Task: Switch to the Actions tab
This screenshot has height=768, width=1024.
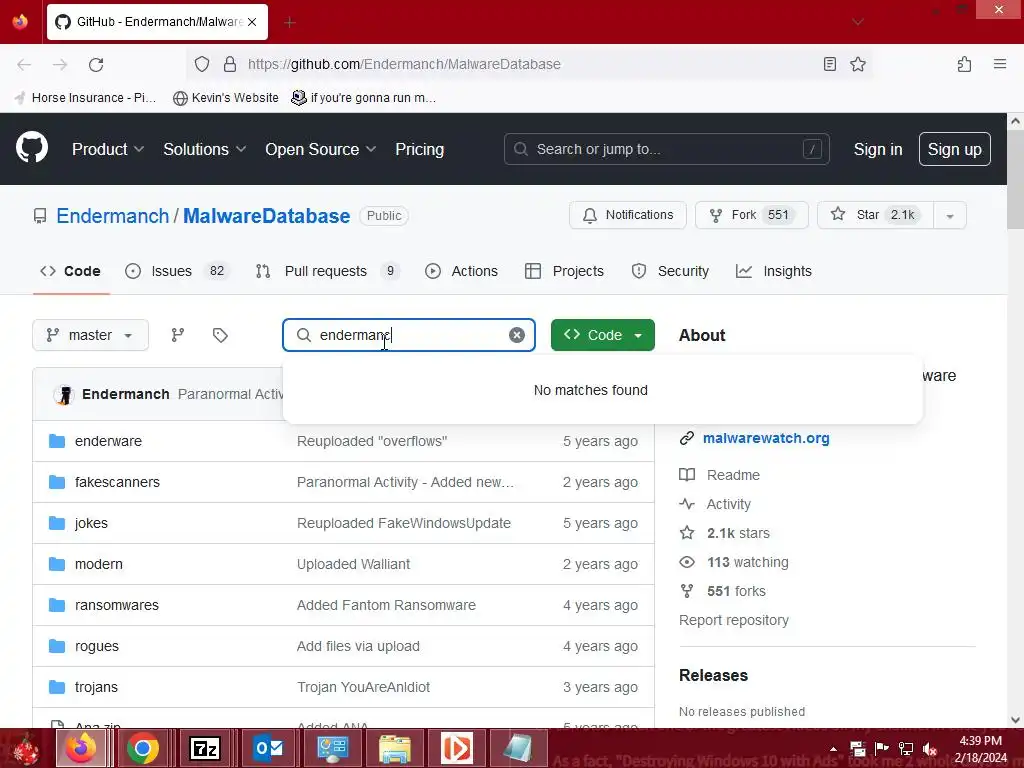Action: pyautogui.click(x=461, y=271)
